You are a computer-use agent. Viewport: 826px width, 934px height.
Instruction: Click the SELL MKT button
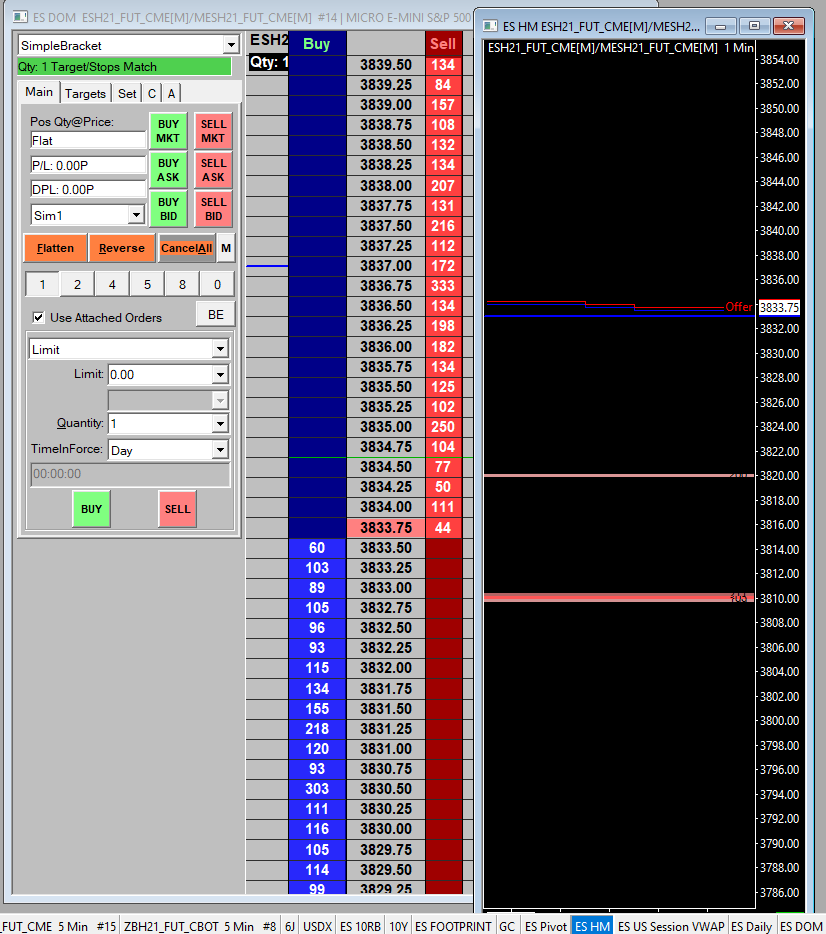tap(213, 131)
